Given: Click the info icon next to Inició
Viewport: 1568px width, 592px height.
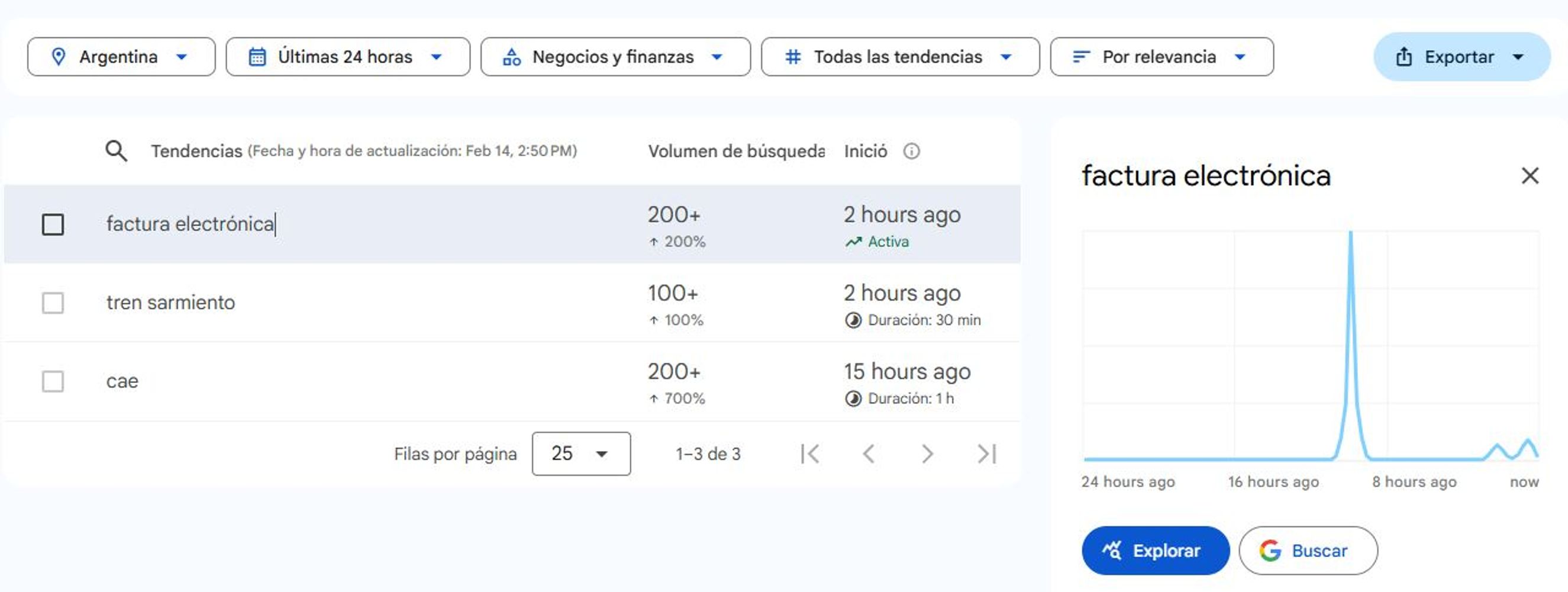Looking at the screenshot, I should [911, 151].
